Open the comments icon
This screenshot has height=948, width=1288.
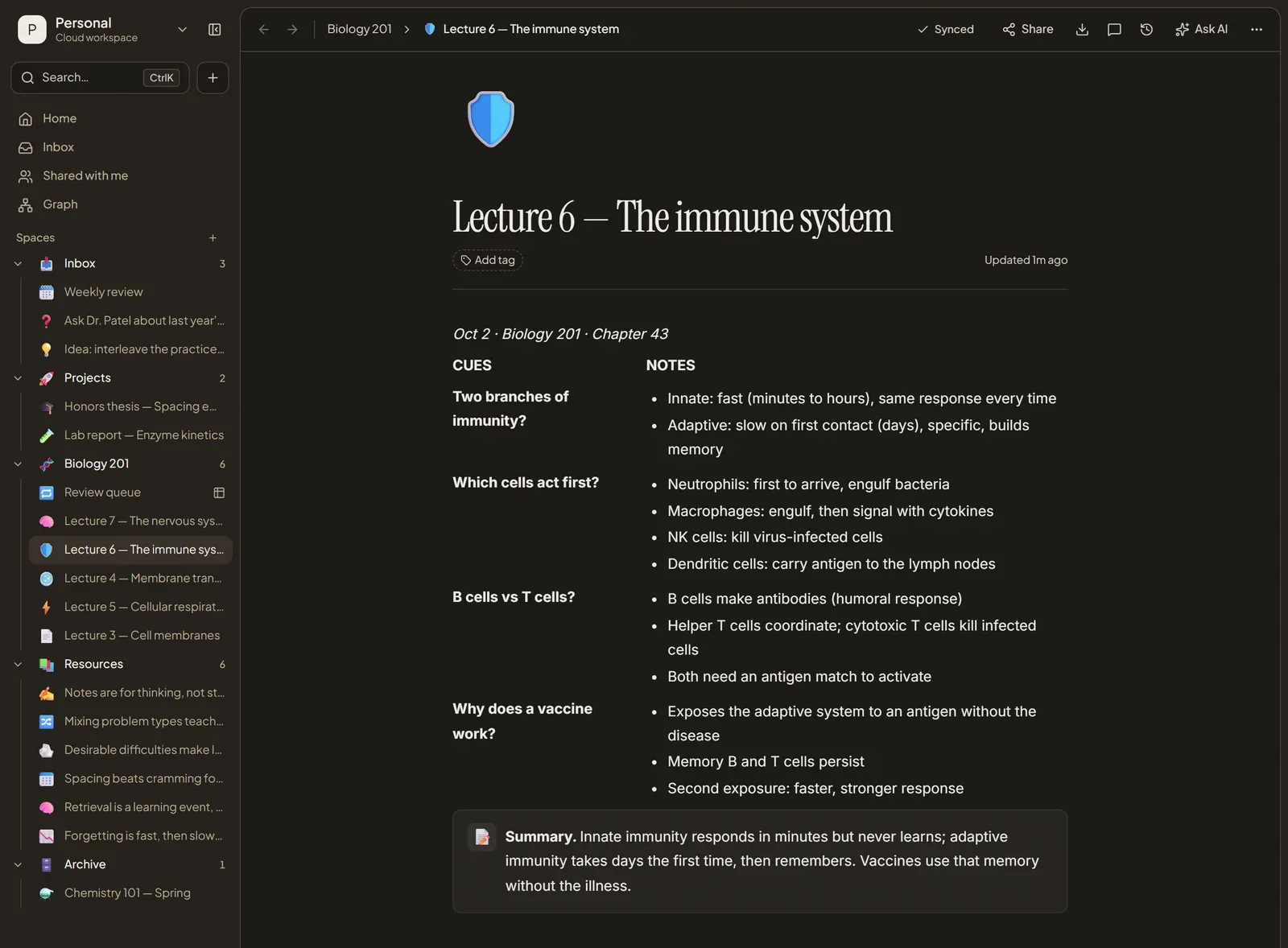click(1114, 30)
